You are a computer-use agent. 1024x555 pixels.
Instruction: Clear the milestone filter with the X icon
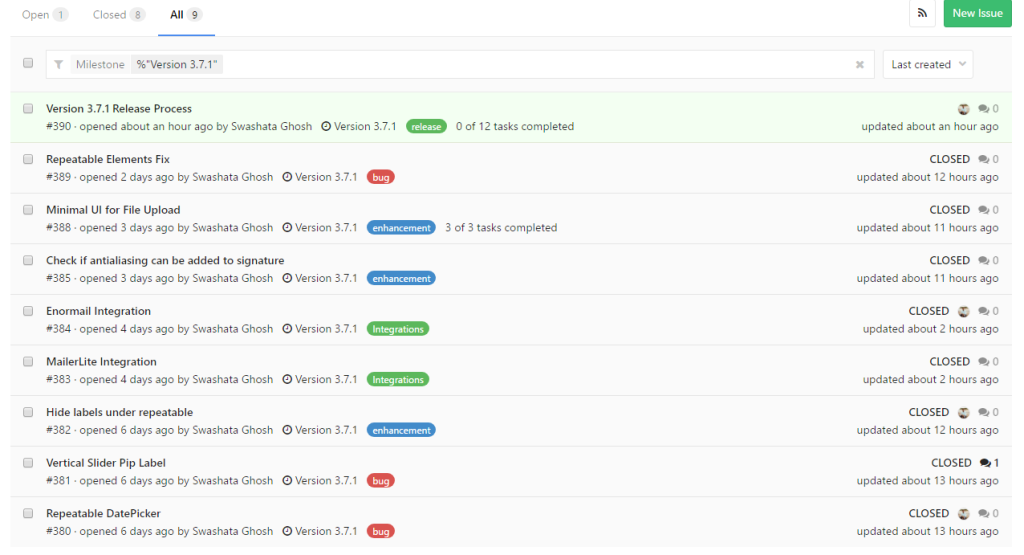[x=859, y=65]
